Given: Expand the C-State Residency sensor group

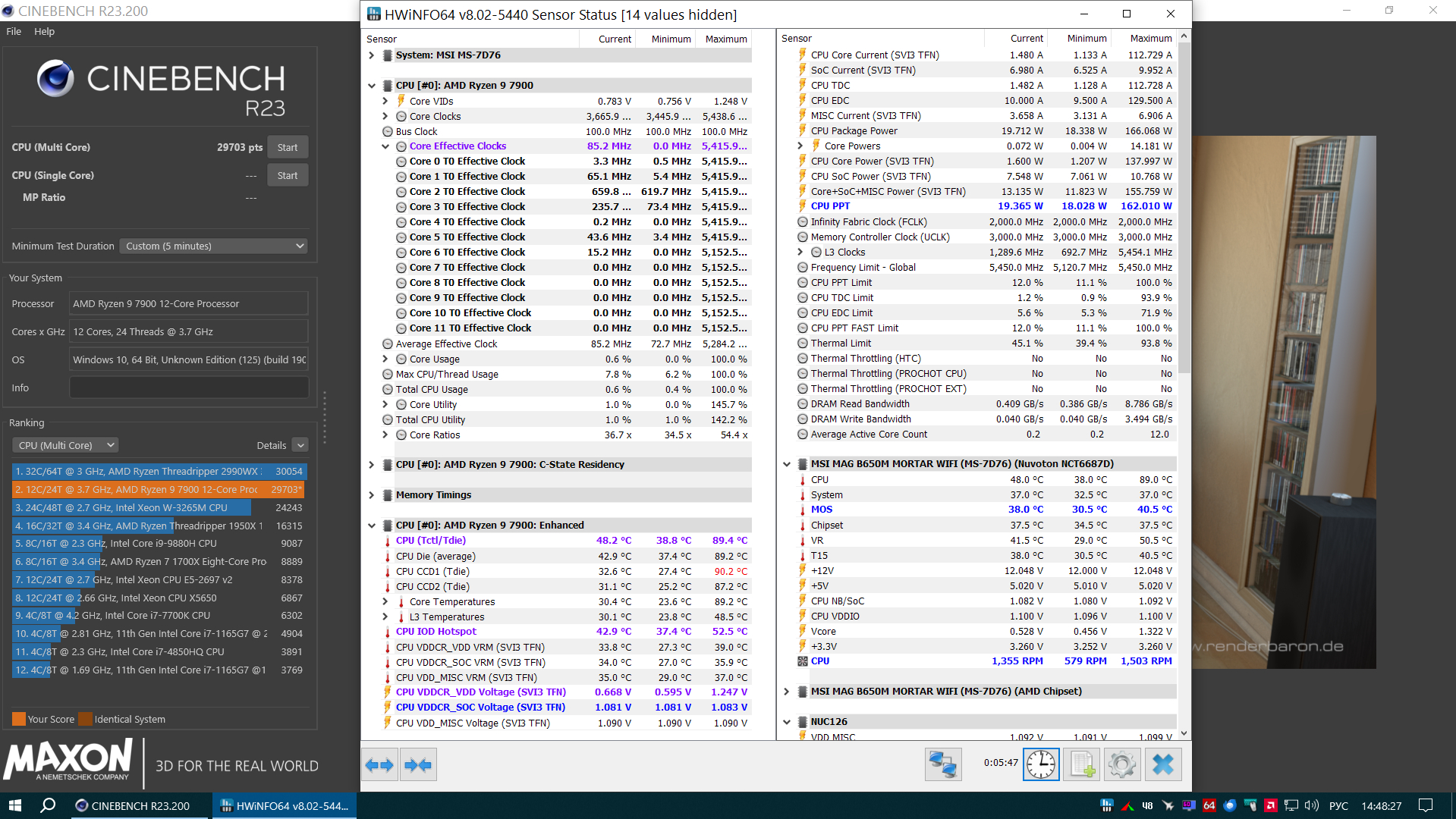Looking at the screenshot, I should (x=371, y=465).
